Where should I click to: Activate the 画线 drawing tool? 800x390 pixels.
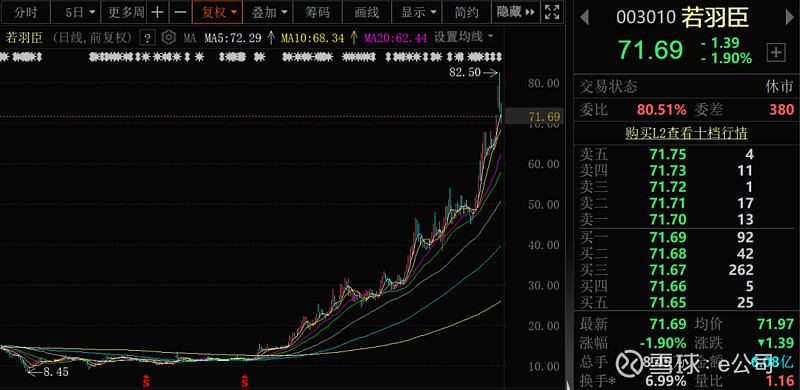367,12
